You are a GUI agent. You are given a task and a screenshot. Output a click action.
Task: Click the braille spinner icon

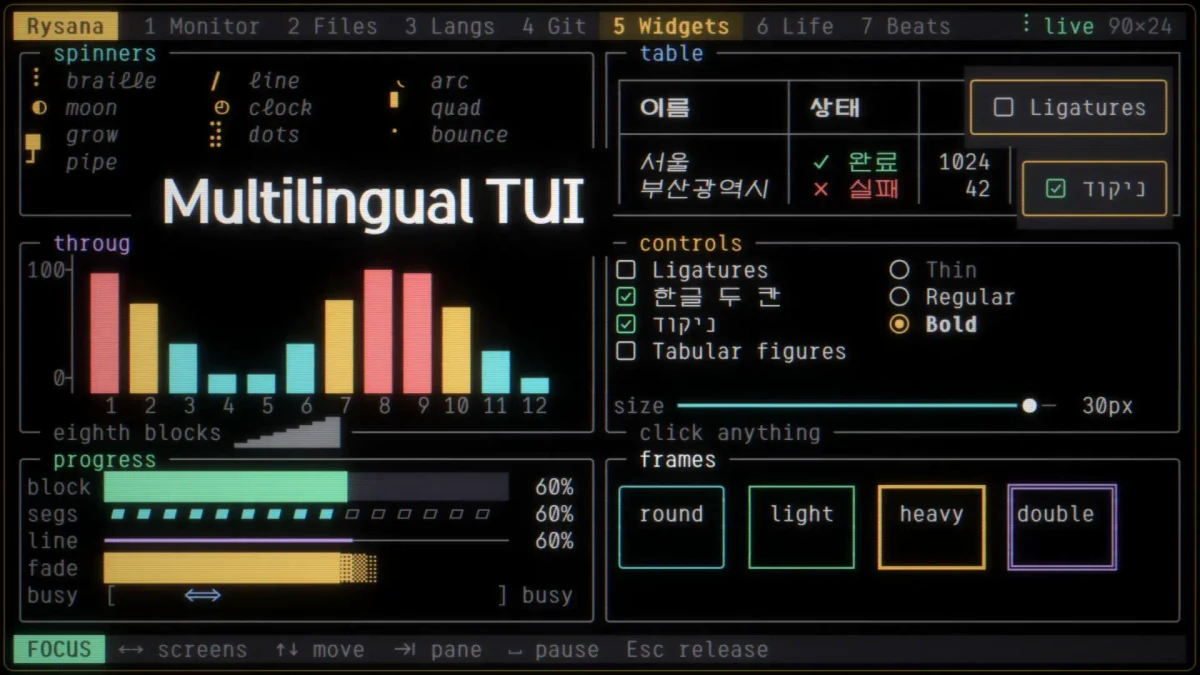tap(36, 78)
